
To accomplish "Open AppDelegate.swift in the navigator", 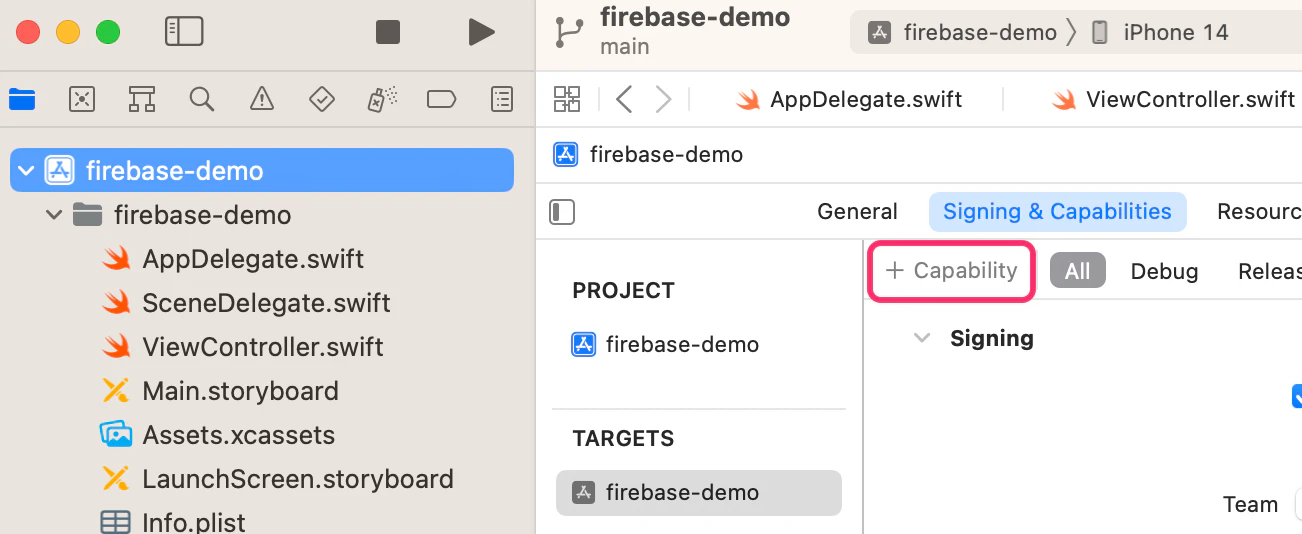I will pos(253,259).
